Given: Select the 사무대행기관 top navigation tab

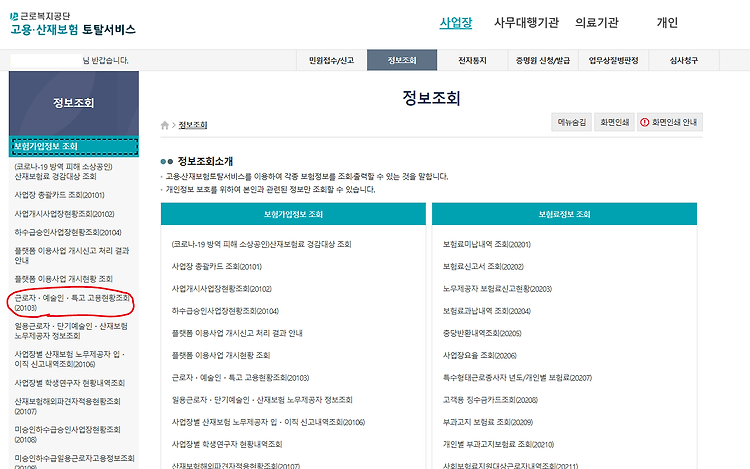Looking at the screenshot, I should (x=526, y=22).
